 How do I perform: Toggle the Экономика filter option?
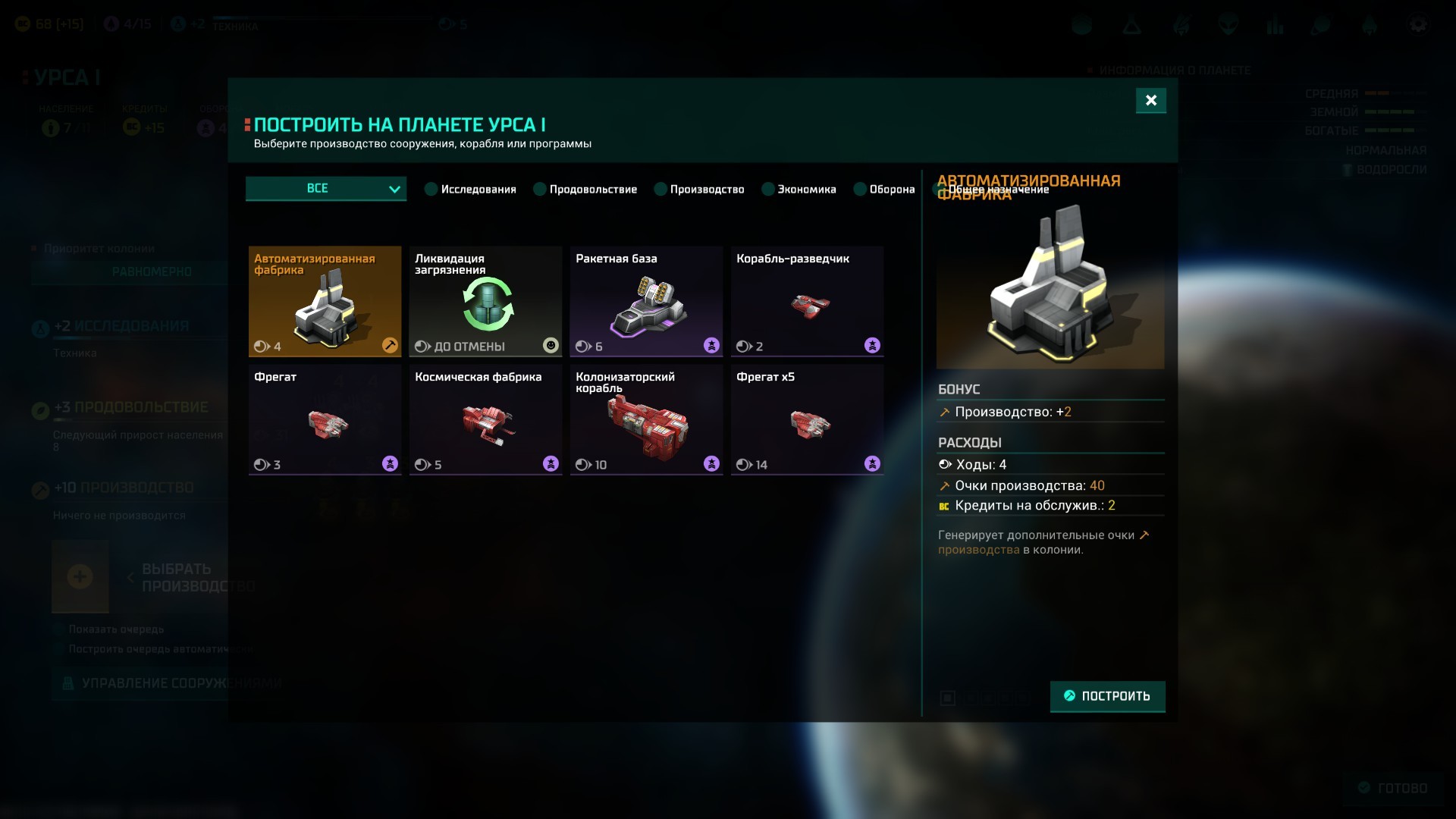(799, 189)
